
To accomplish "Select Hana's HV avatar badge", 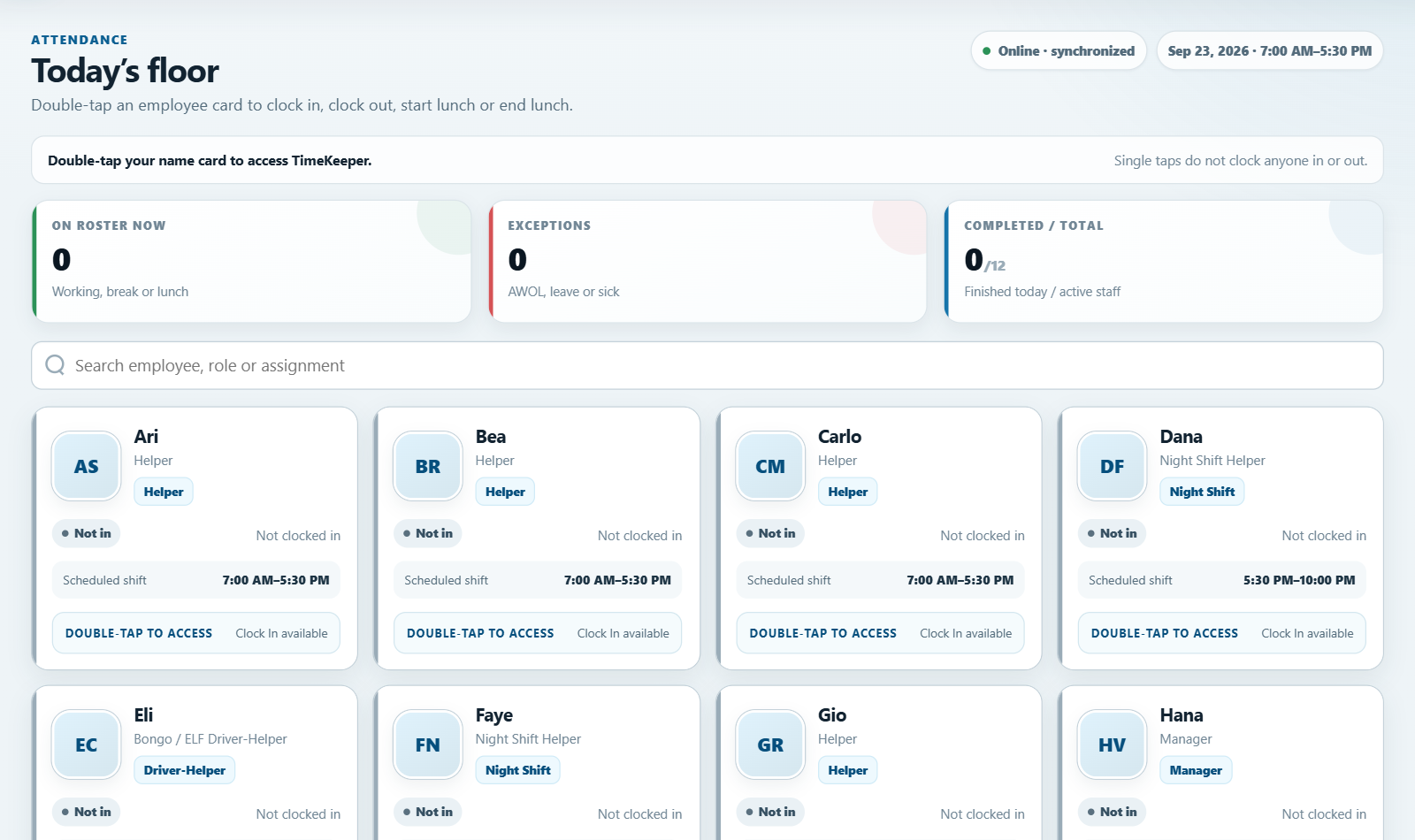I will pyautogui.click(x=1112, y=745).
